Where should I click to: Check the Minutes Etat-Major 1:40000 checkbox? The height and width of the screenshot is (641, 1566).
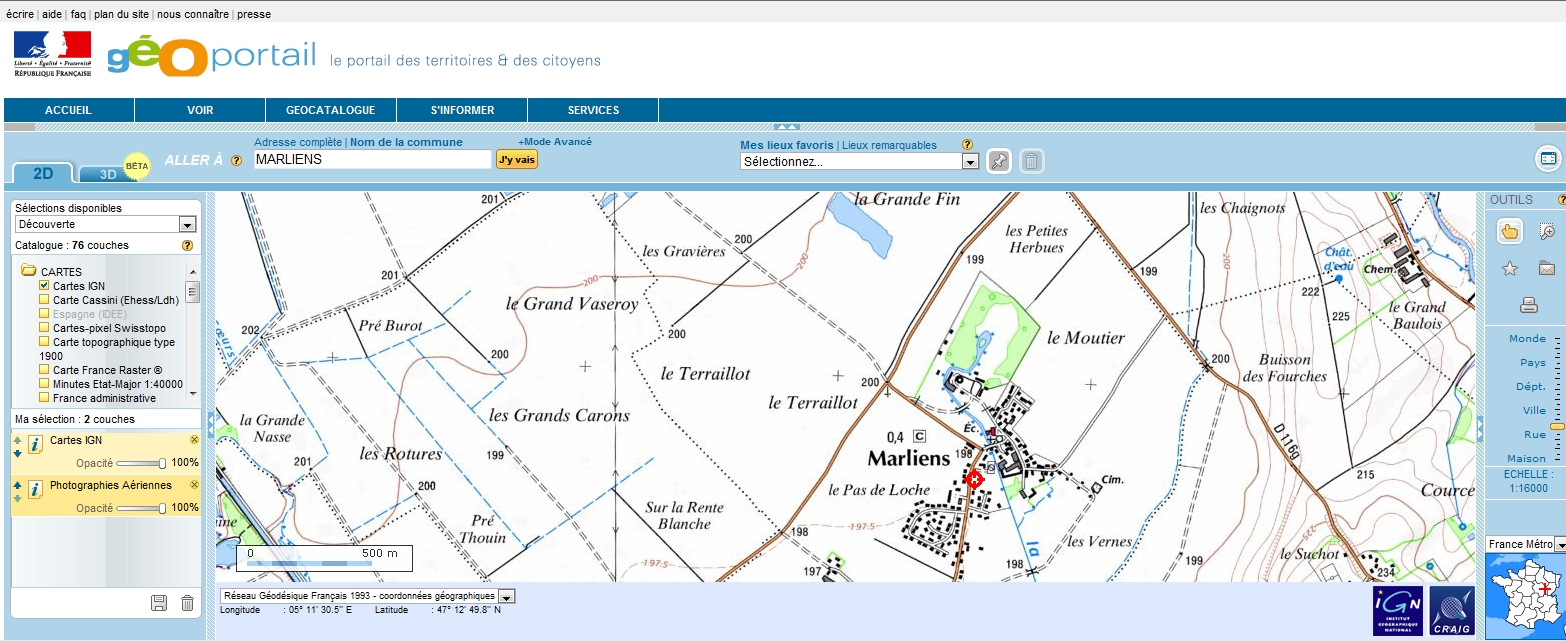pyautogui.click(x=44, y=384)
